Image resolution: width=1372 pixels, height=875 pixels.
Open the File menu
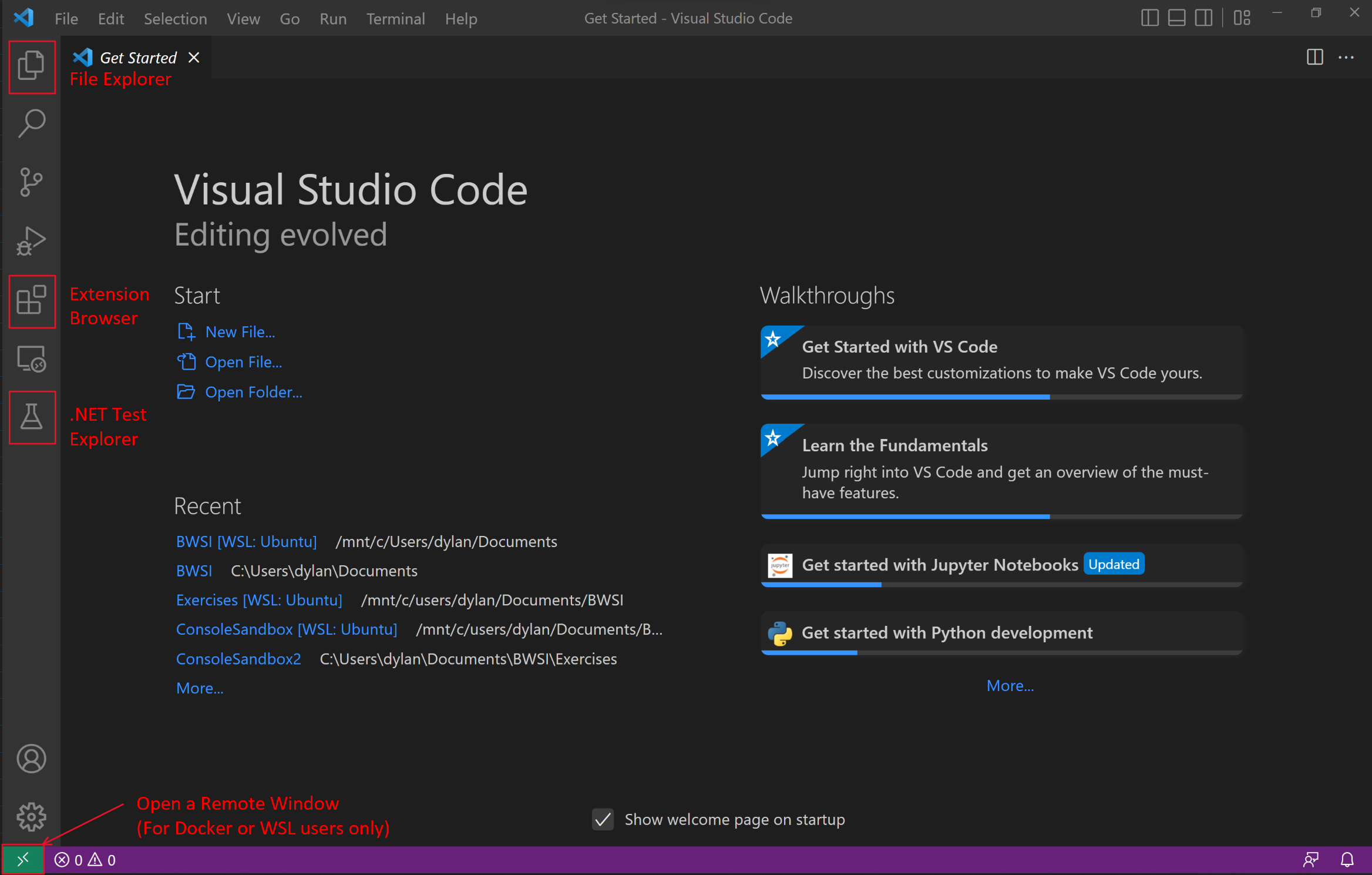point(66,19)
